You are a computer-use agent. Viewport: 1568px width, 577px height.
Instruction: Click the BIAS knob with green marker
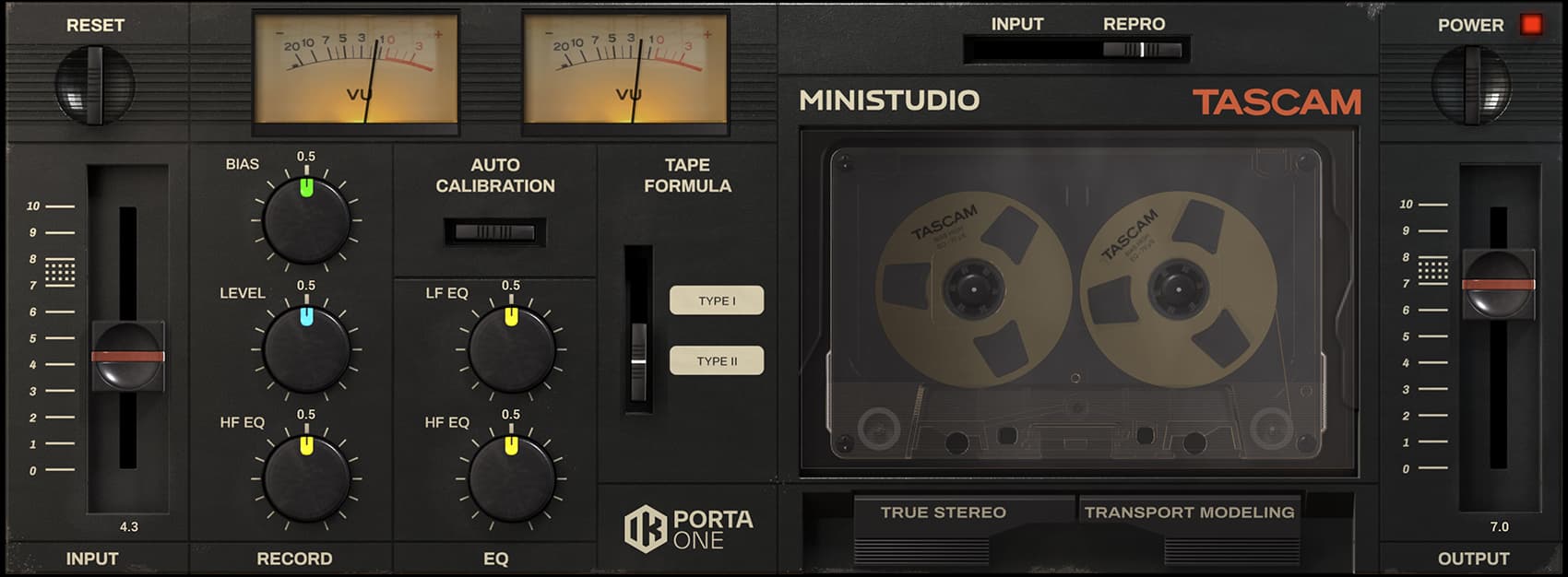pos(307,221)
